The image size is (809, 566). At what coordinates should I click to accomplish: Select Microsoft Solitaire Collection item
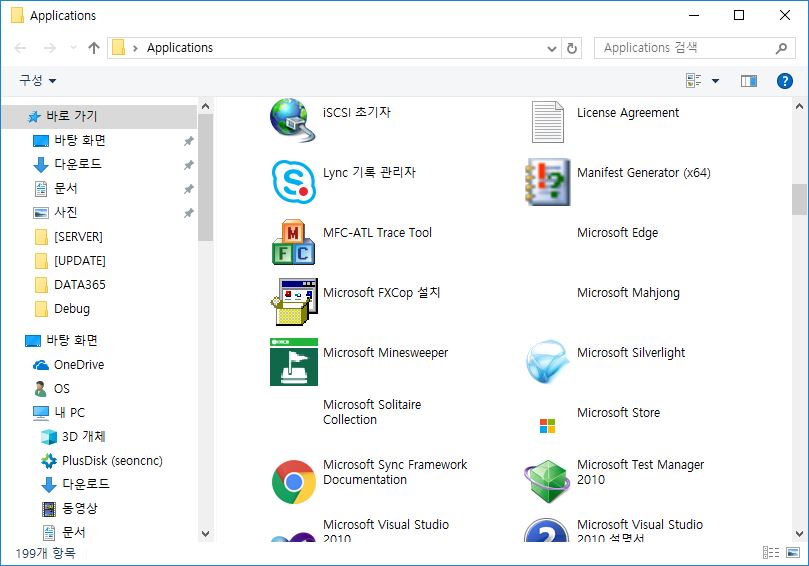click(x=372, y=412)
